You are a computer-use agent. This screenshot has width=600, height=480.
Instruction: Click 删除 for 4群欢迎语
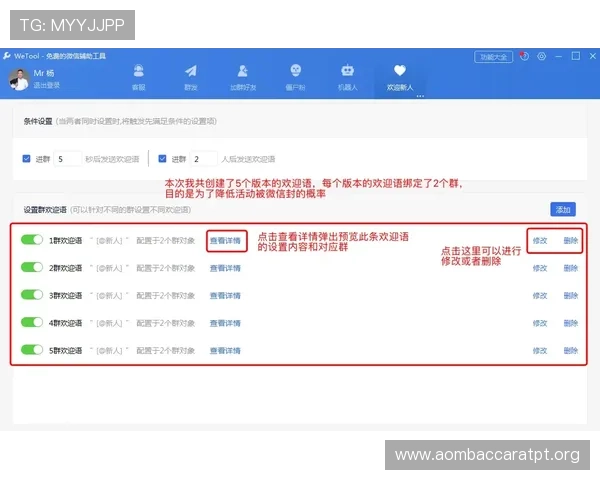click(x=571, y=323)
